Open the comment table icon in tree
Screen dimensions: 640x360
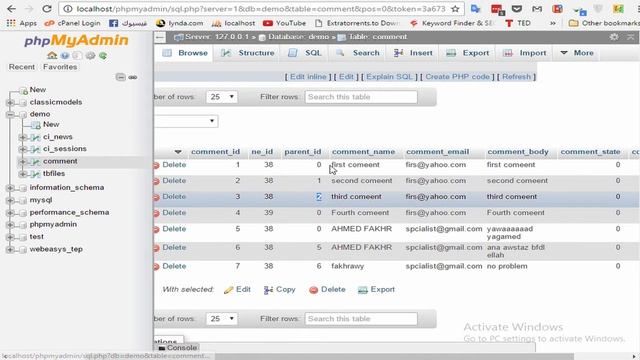[x=36, y=162]
